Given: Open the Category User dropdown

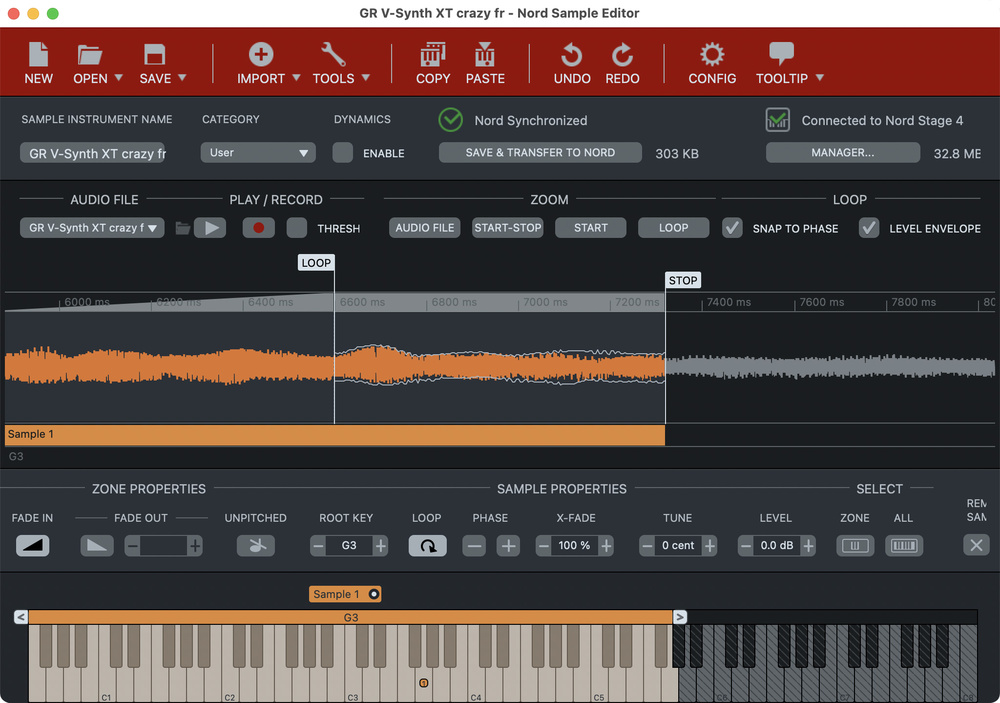Looking at the screenshot, I should [258, 152].
